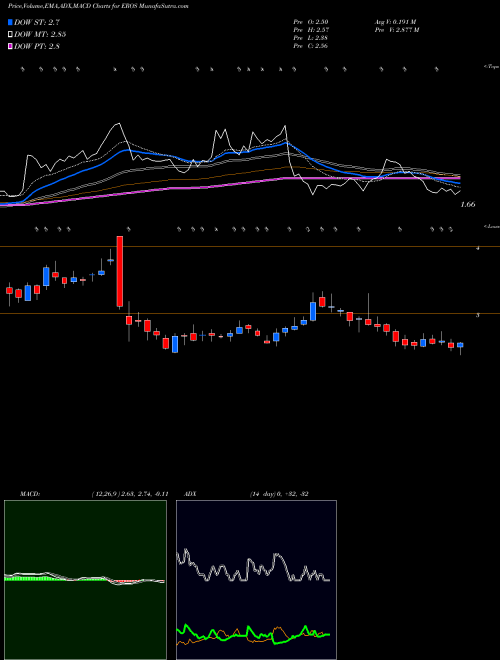This screenshot has height=660, width=500.
Task: Click the last blue candlestick on the right
Action: pos(460,345)
